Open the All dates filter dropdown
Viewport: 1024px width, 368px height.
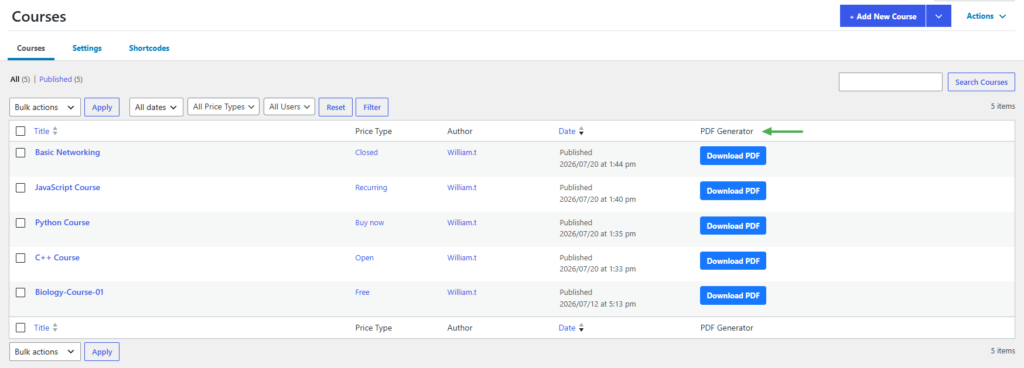click(x=156, y=107)
